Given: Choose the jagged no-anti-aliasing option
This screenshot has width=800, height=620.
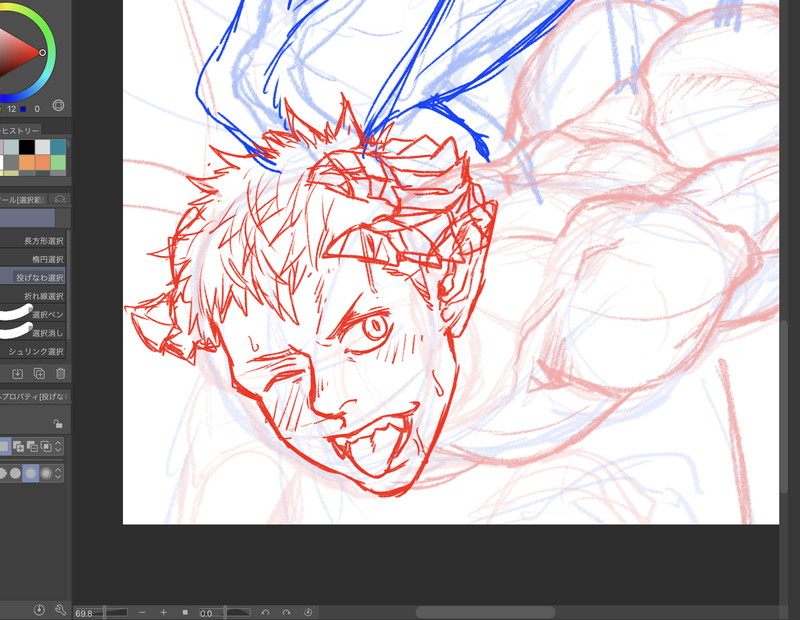Looking at the screenshot, I should pyautogui.click(x=3, y=473).
